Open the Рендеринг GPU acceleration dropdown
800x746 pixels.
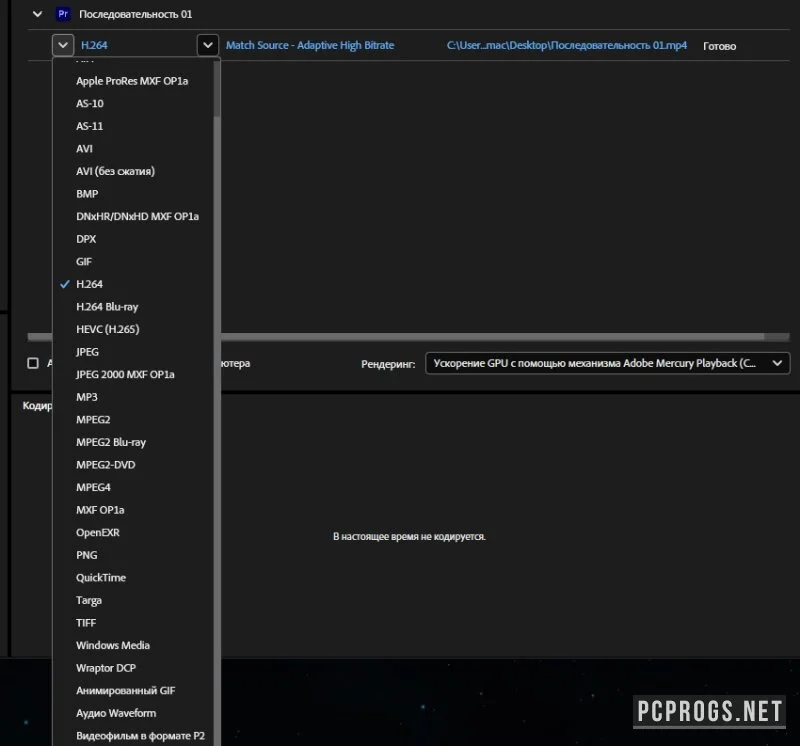click(607, 363)
